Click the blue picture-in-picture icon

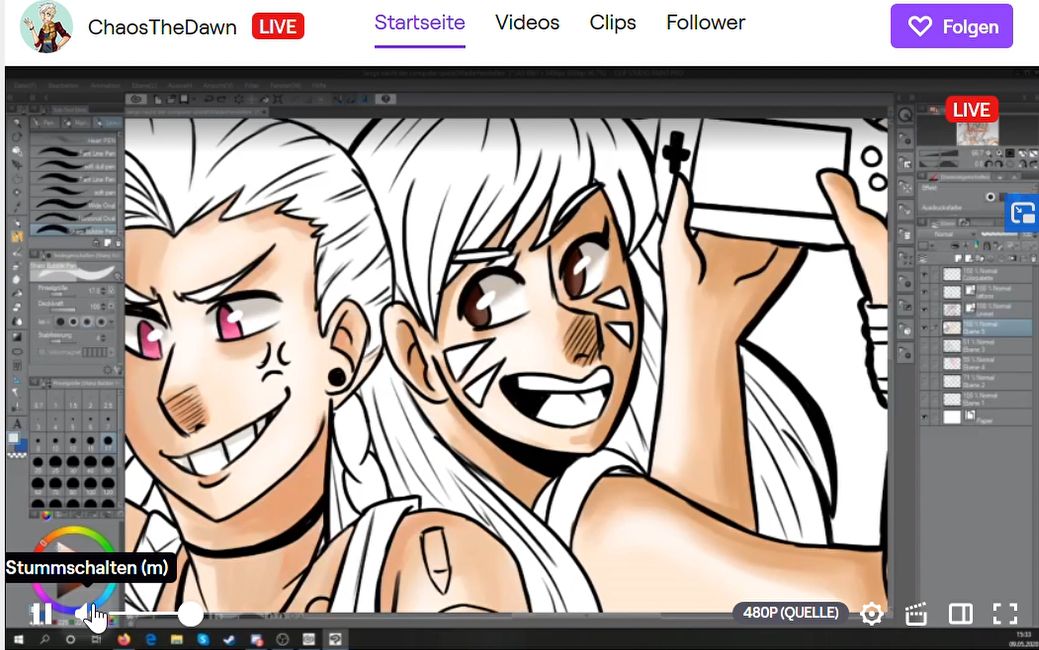click(x=1022, y=213)
